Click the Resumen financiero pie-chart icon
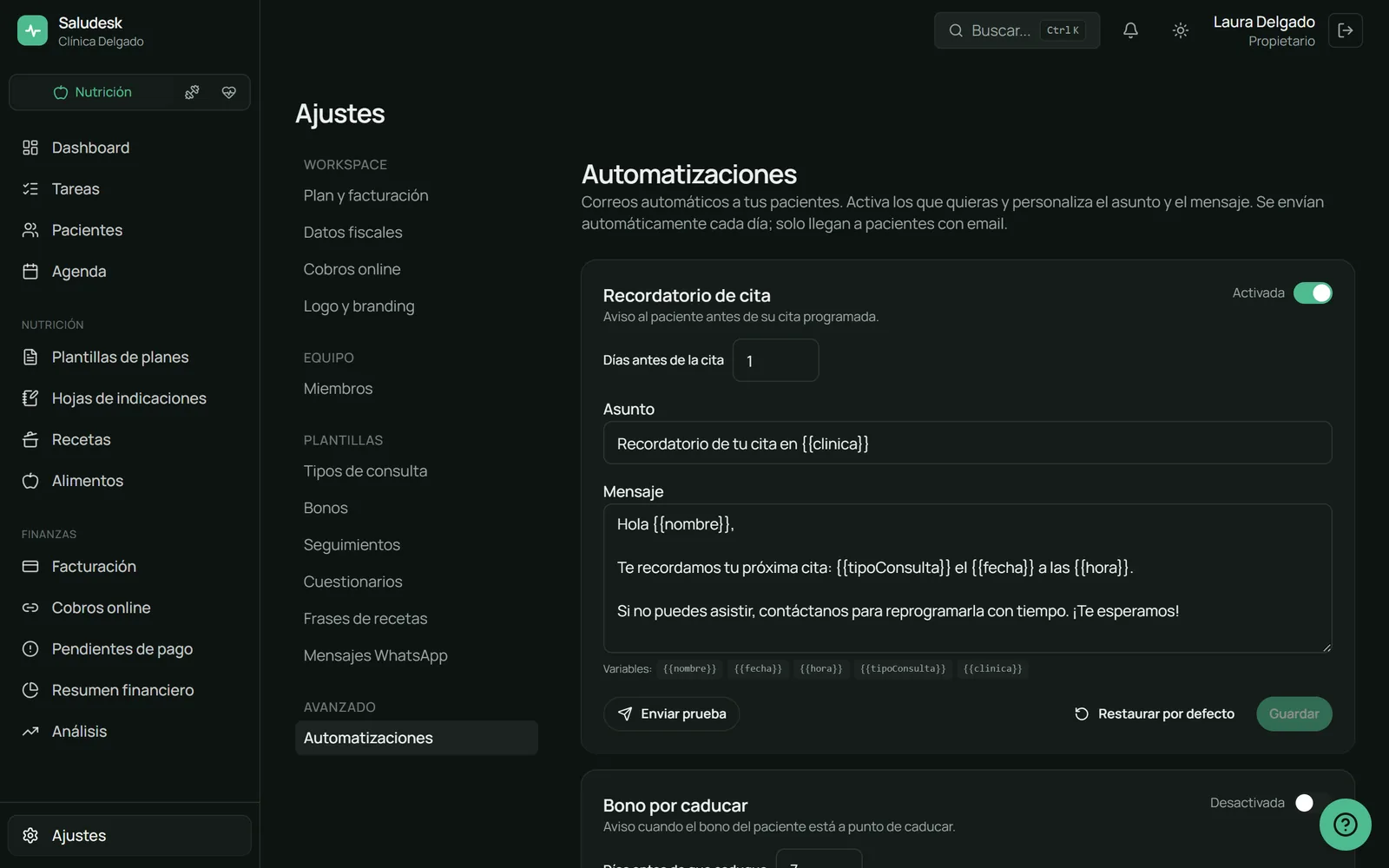The width and height of the screenshot is (1389, 868). (30, 690)
